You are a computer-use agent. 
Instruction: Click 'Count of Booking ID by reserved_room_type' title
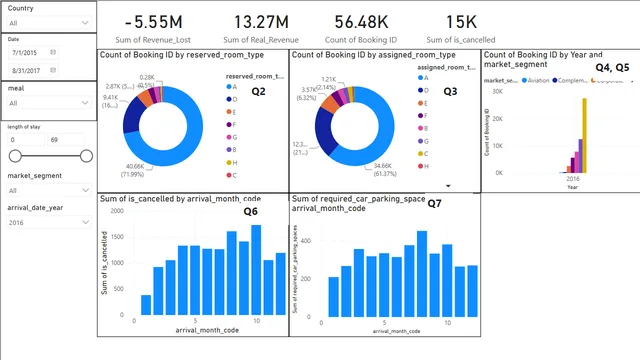point(182,55)
